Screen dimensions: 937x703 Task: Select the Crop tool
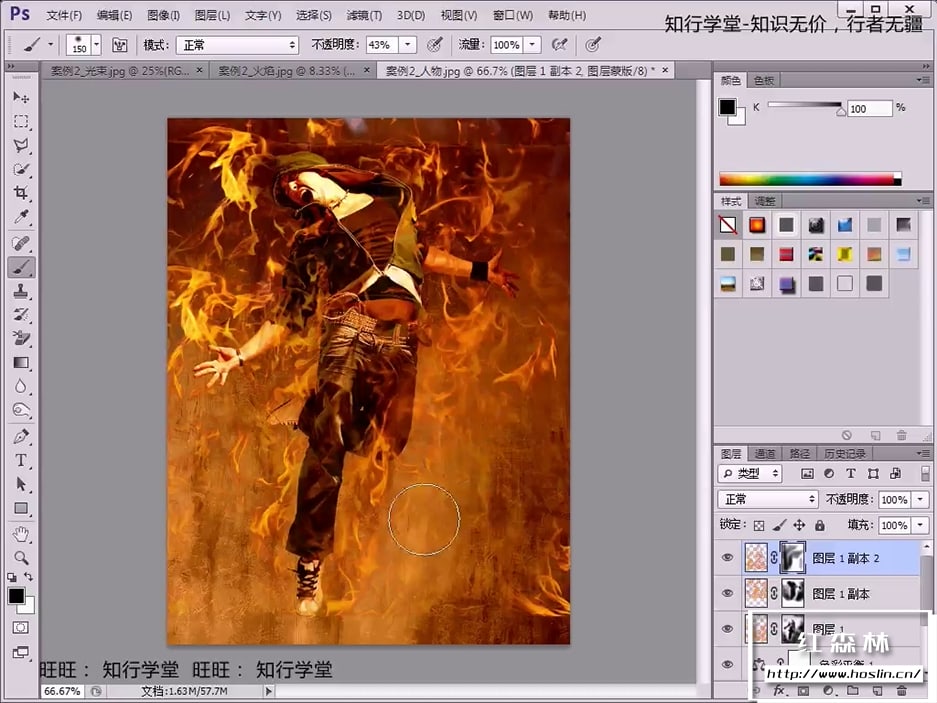[x=21, y=192]
